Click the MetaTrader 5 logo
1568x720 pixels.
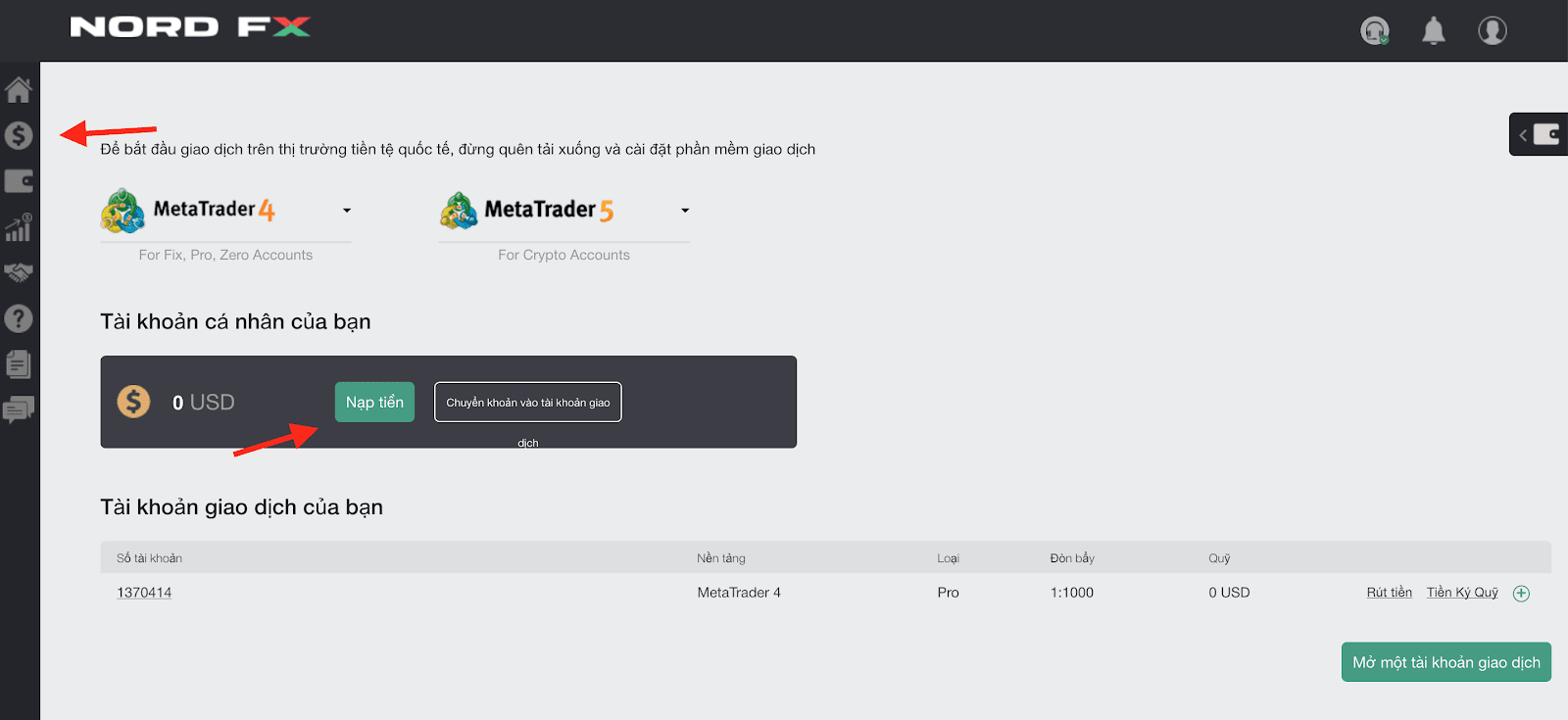[x=527, y=210]
